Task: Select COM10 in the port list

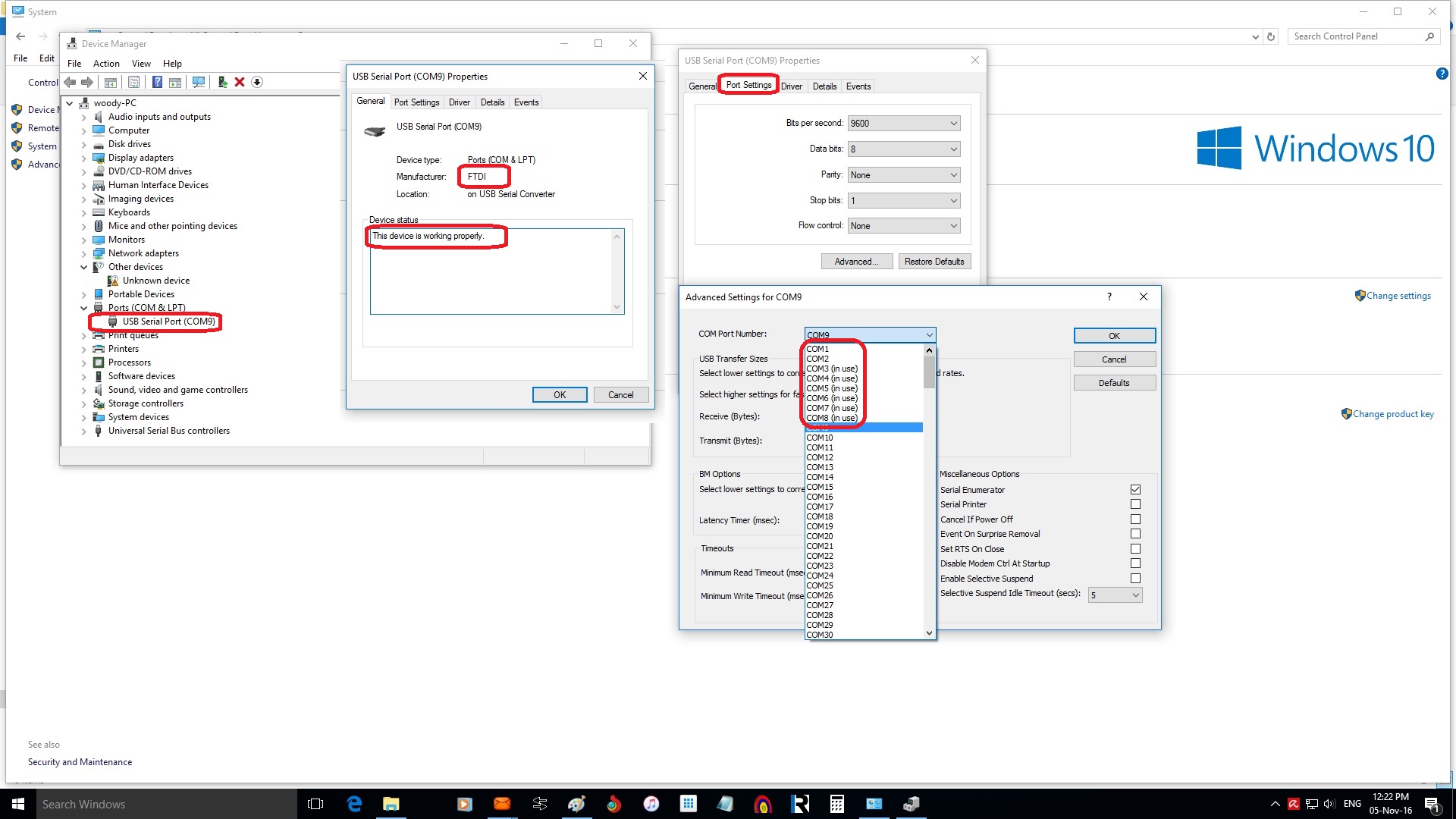Action: coord(820,438)
